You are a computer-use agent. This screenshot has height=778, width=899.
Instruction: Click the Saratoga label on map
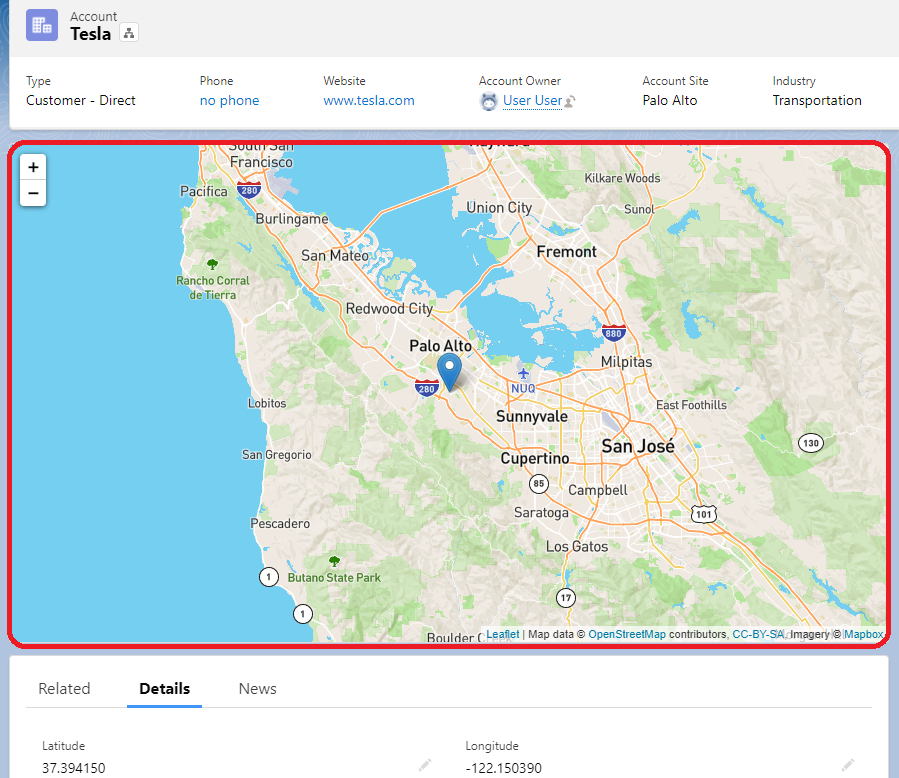coord(541,513)
